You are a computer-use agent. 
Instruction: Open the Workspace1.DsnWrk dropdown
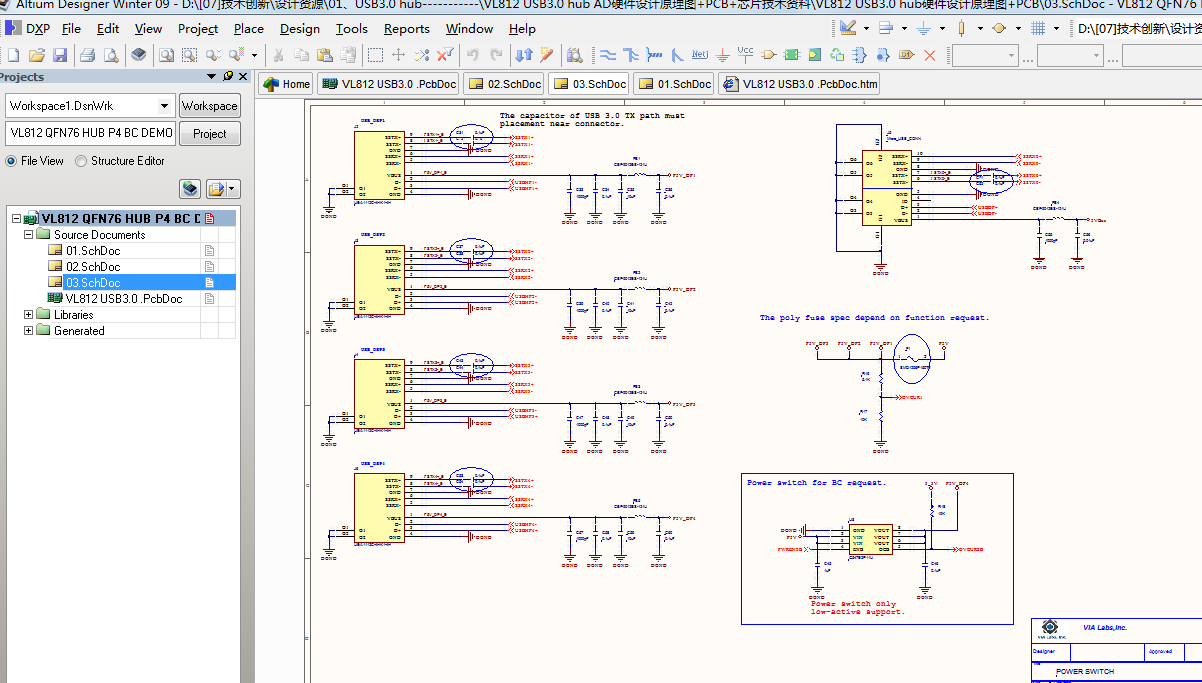tap(165, 106)
